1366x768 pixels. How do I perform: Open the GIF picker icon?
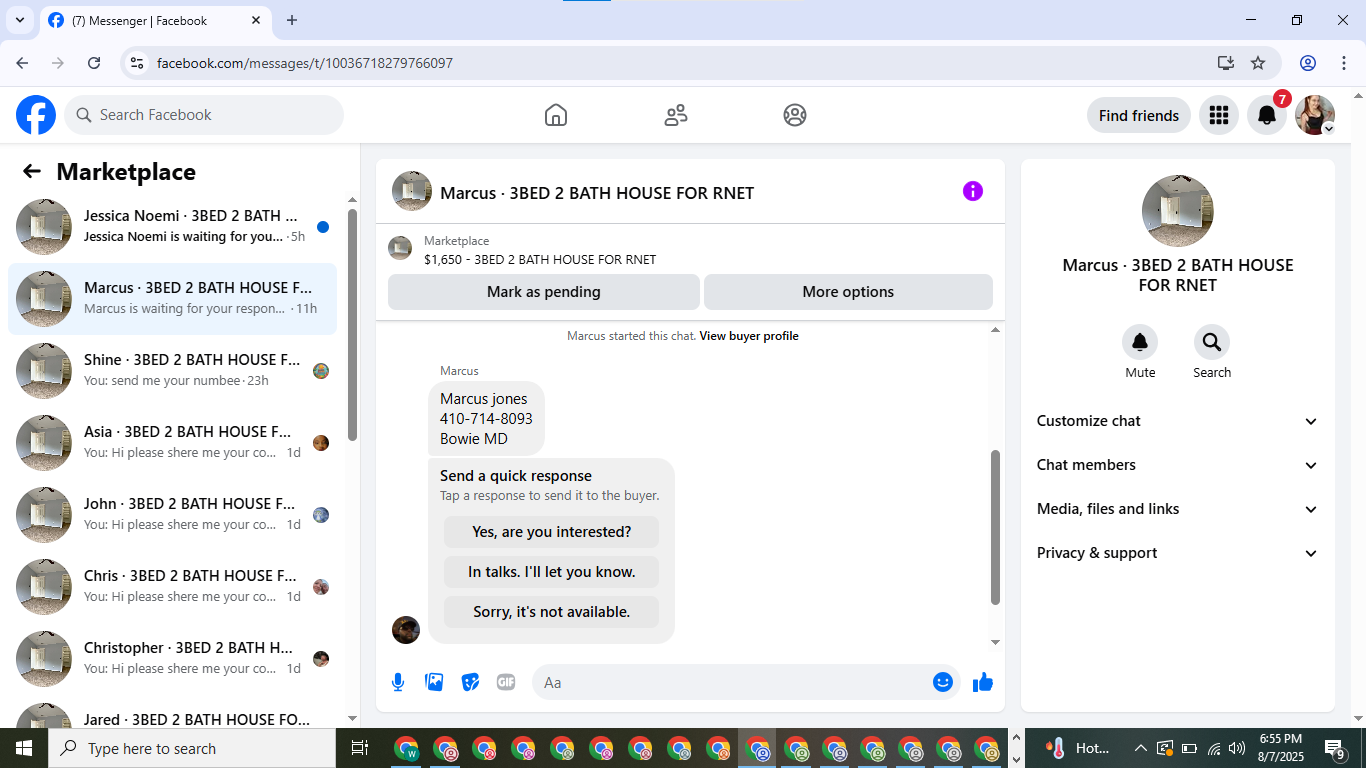pos(506,682)
